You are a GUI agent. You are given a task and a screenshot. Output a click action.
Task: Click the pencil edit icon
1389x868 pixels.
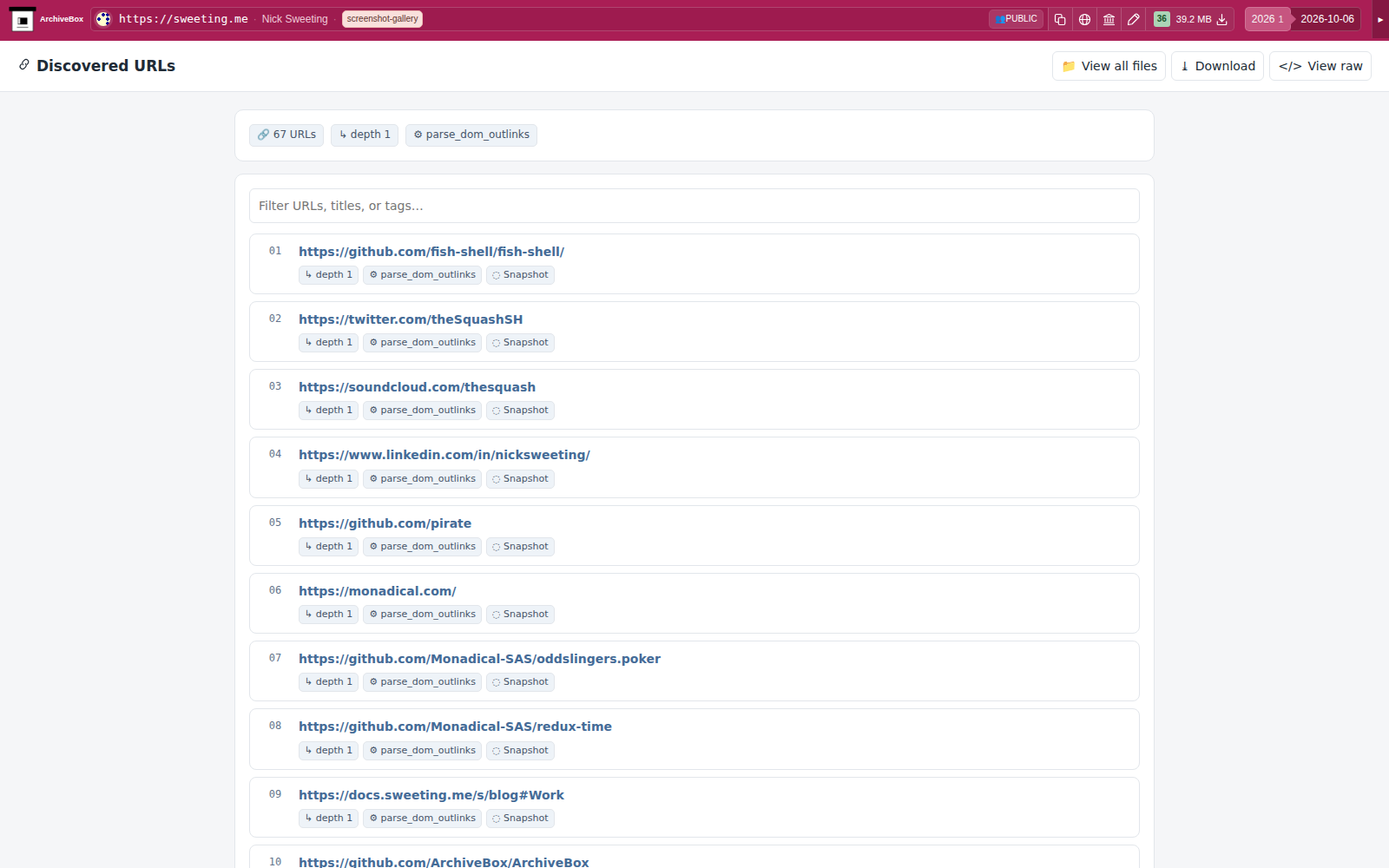1133,19
